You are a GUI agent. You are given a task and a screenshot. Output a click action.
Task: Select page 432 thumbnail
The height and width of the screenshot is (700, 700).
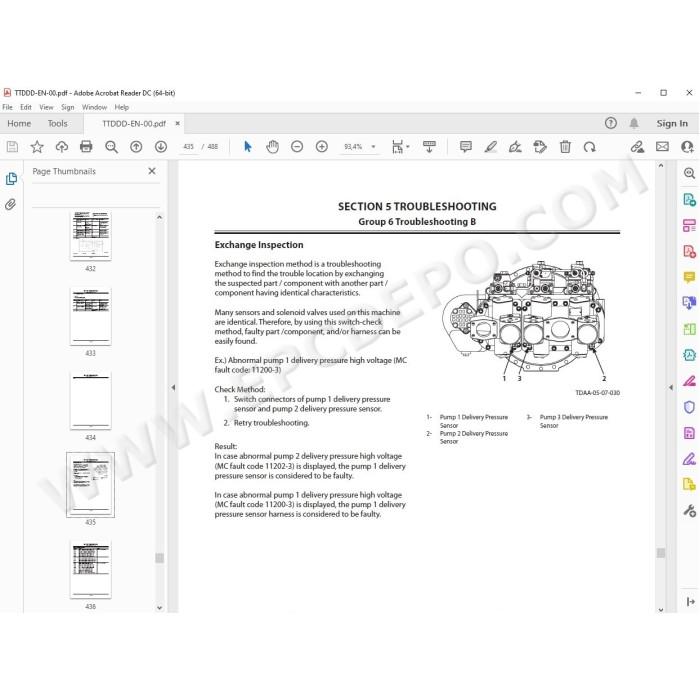pyautogui.click(x=91, y=235)
